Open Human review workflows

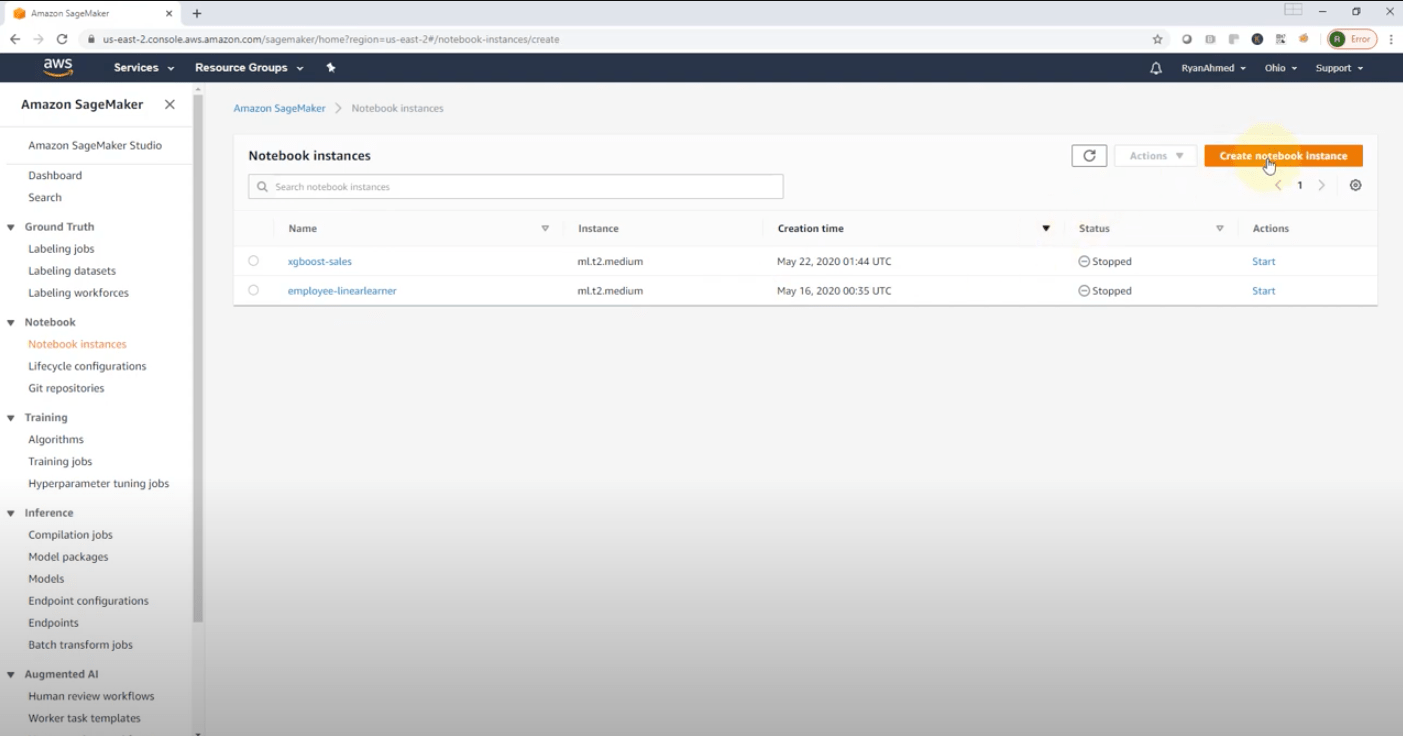pyautogui.click(x=91, y=696)
